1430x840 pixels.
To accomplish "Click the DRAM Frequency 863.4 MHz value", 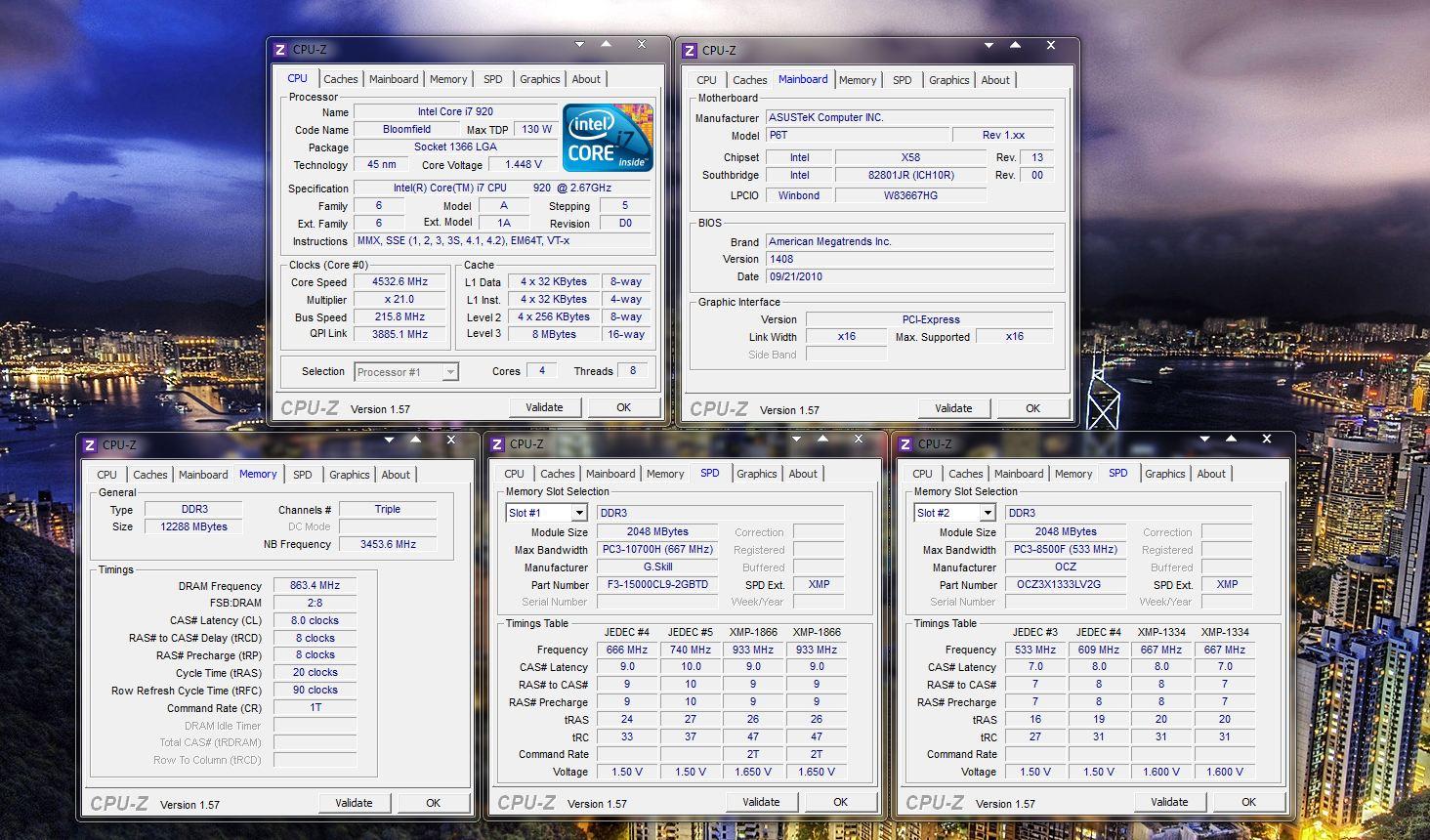I will (315, 585).
